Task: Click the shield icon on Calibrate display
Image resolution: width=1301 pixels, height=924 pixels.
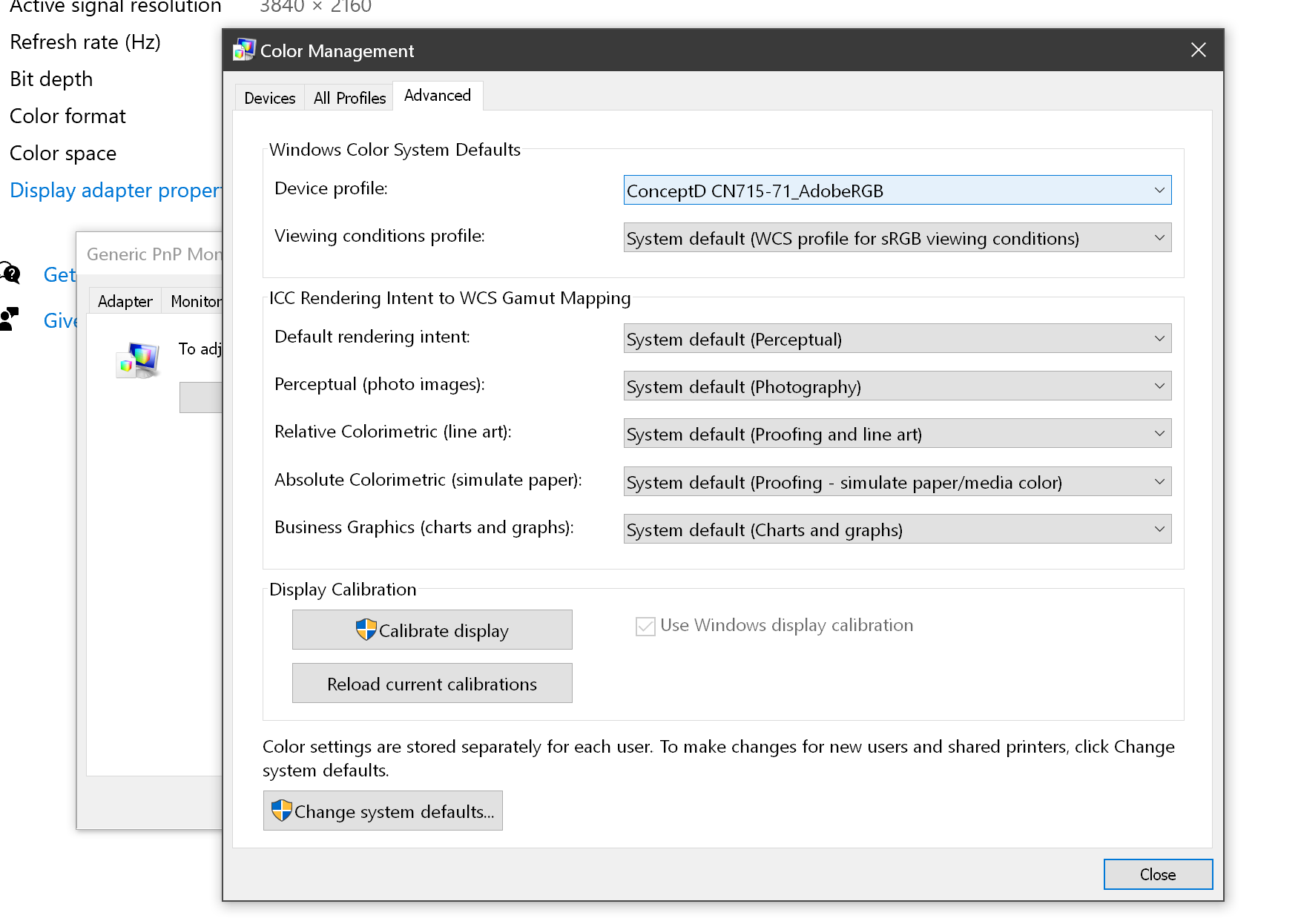Action: click(366, 630)
